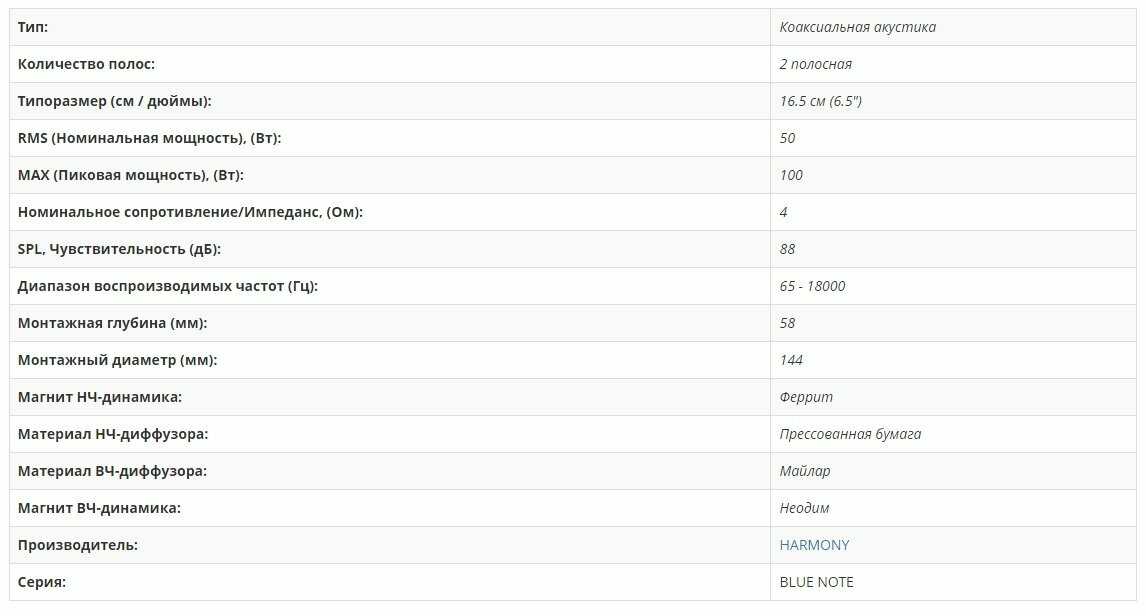Click the "Количество полос:" label
This screenshot has width=1146, height=616.
(86, 64)
